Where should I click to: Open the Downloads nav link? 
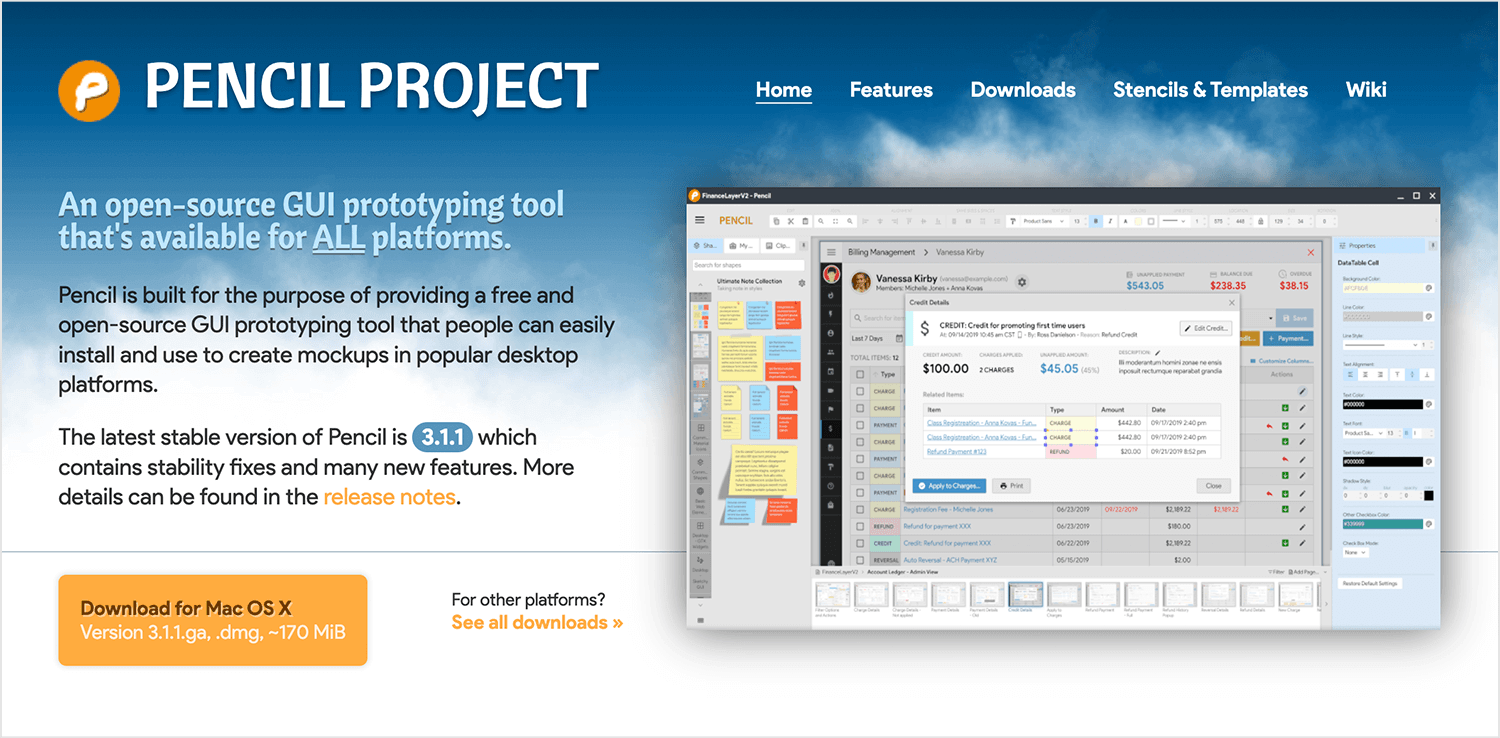(x=1023, y=90)
